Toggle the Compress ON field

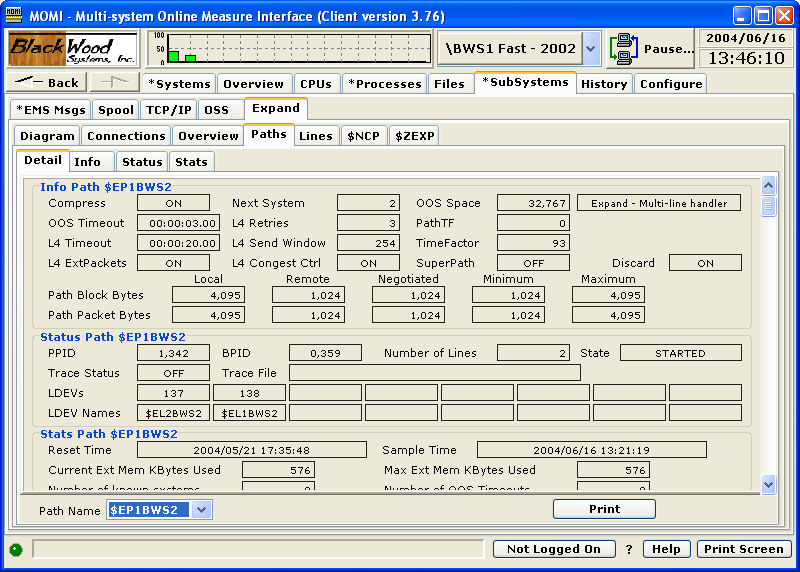click(x=173, y=203)
